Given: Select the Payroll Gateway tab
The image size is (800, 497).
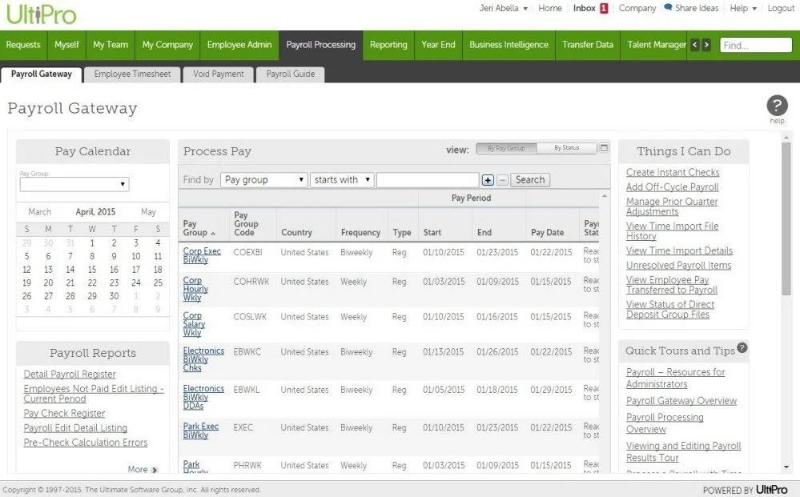Looking at the screenshot, I should coord(41,74).
